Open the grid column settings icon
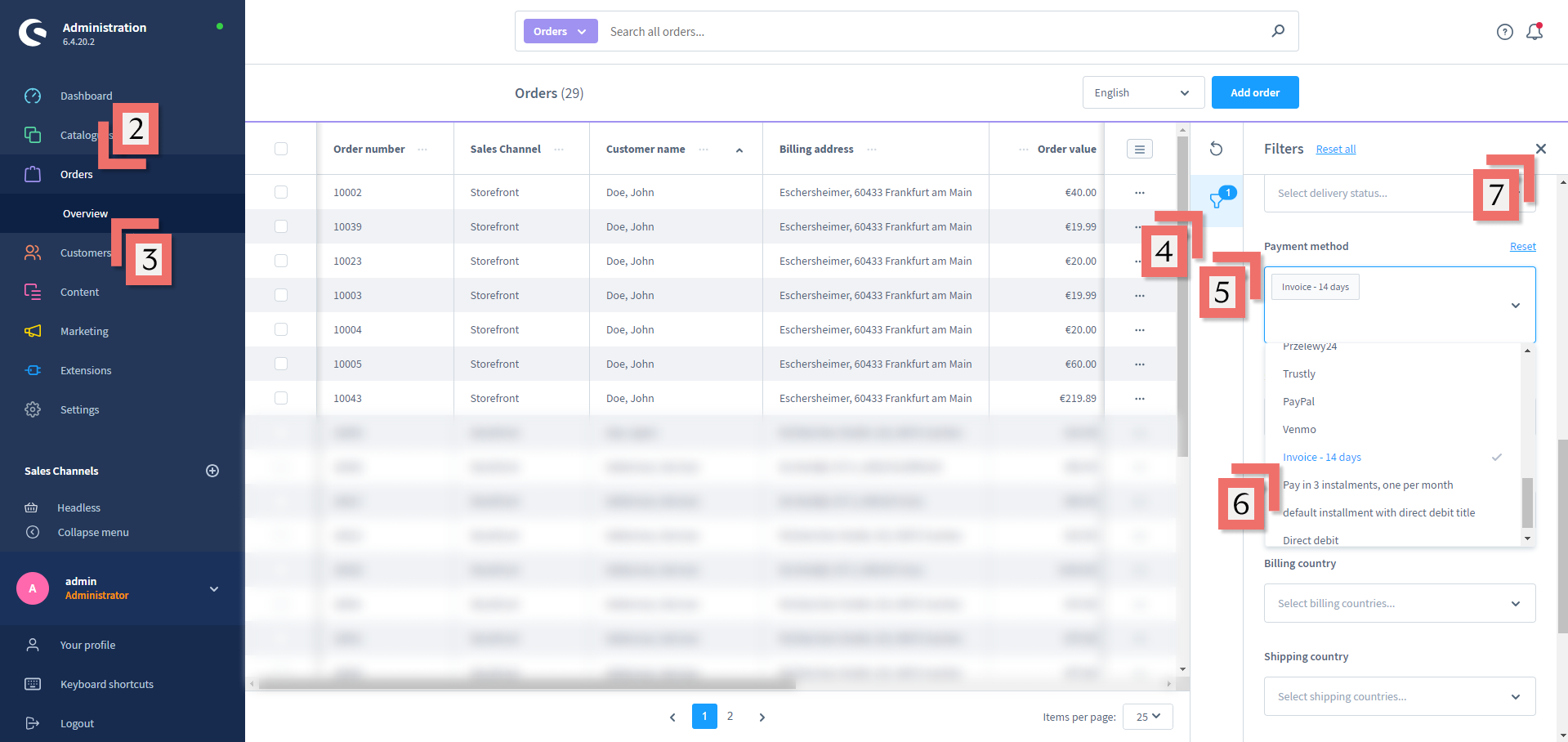Viewport: 1568px width, 742px height. [x=1139, y=149]
